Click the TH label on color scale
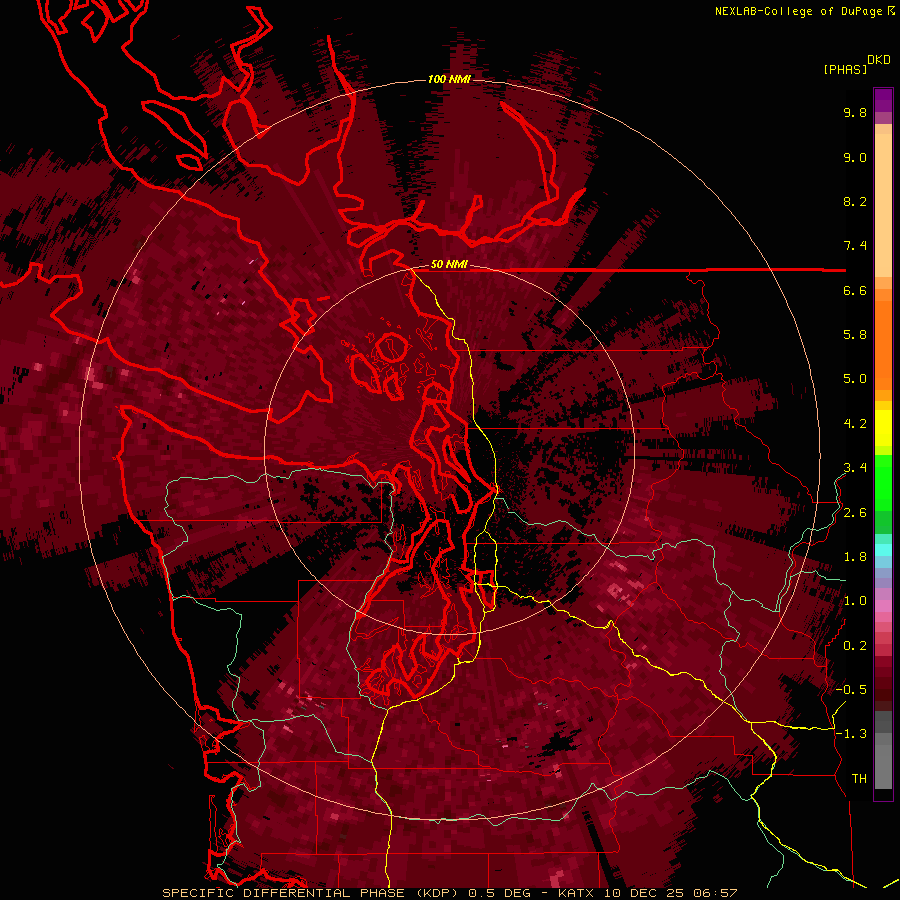 tap(859, 779)
